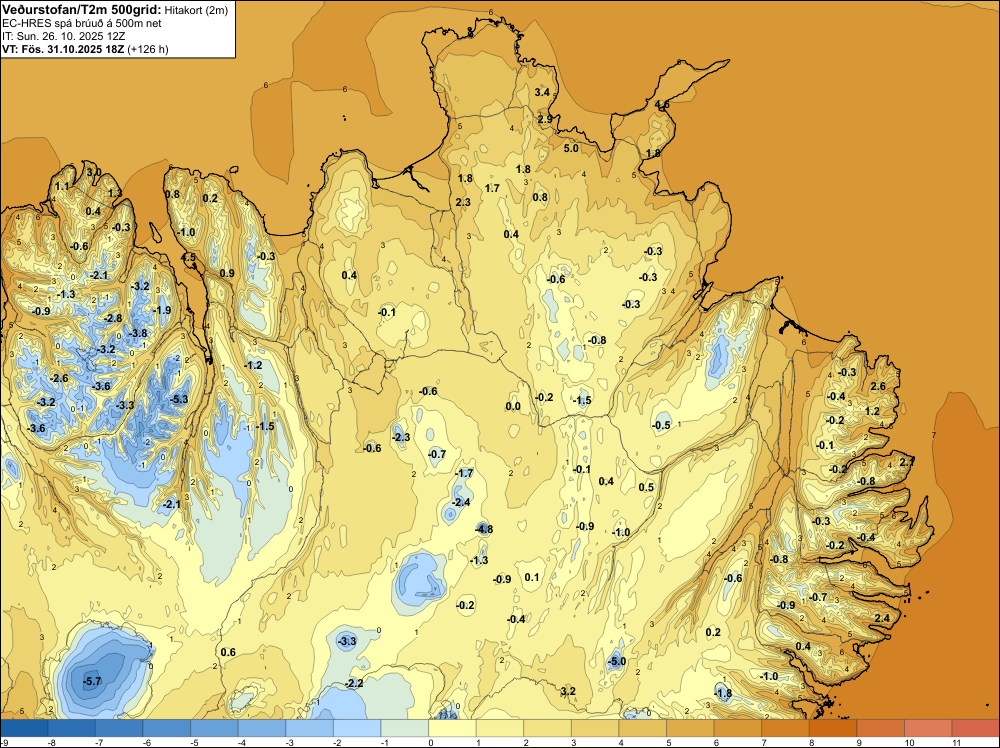The image size is (1000, 748).
Task: Click the -0.7 value near the lakes
Action: 437,455
